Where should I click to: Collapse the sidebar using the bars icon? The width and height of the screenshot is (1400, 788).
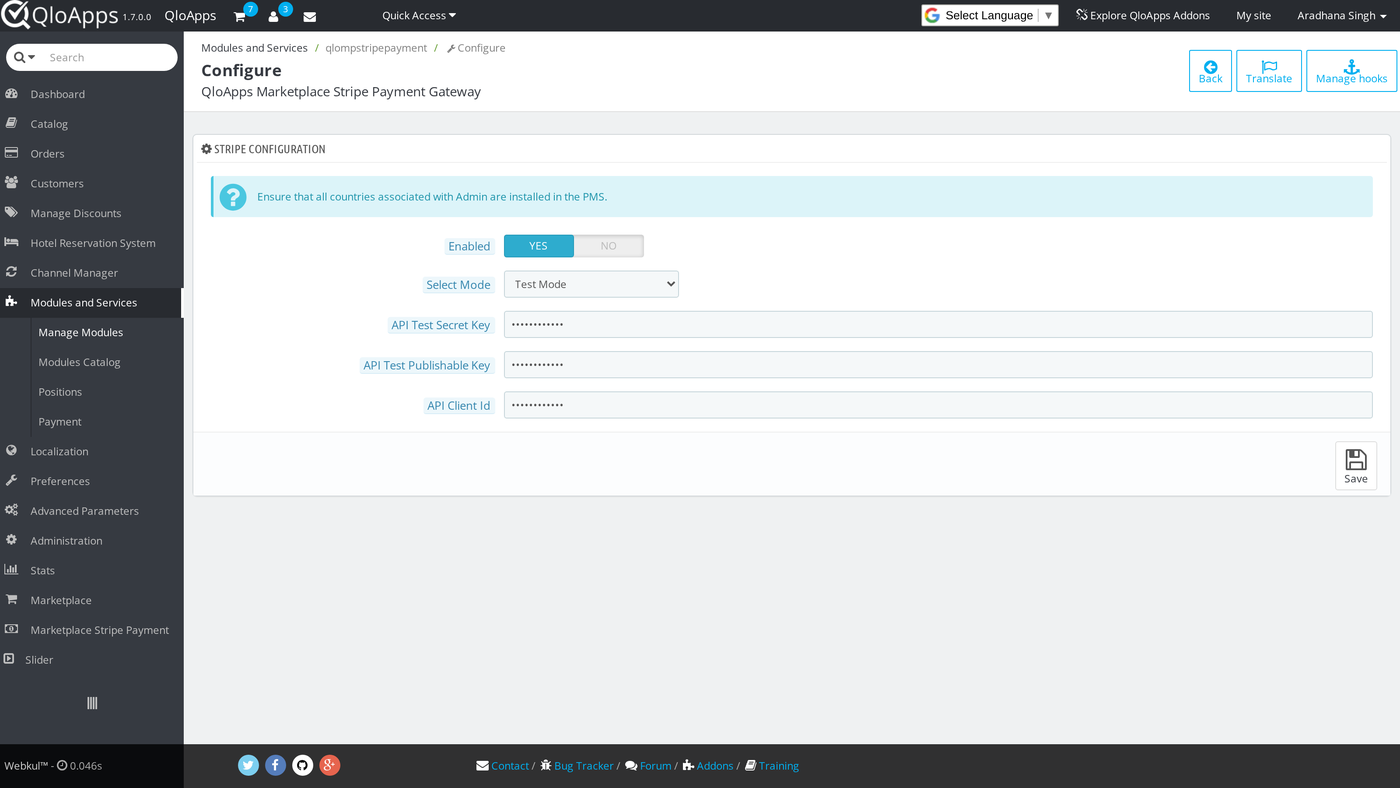92,703
